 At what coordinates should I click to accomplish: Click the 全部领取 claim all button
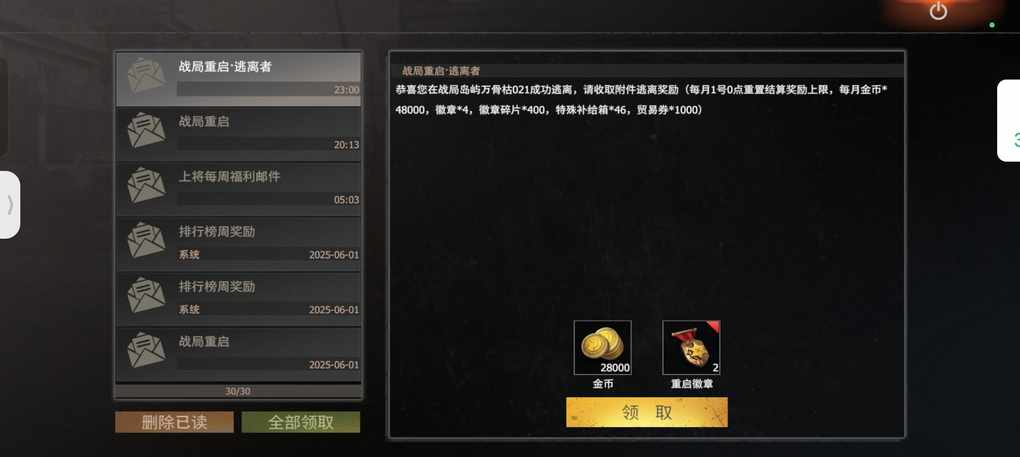click(301, 422)
